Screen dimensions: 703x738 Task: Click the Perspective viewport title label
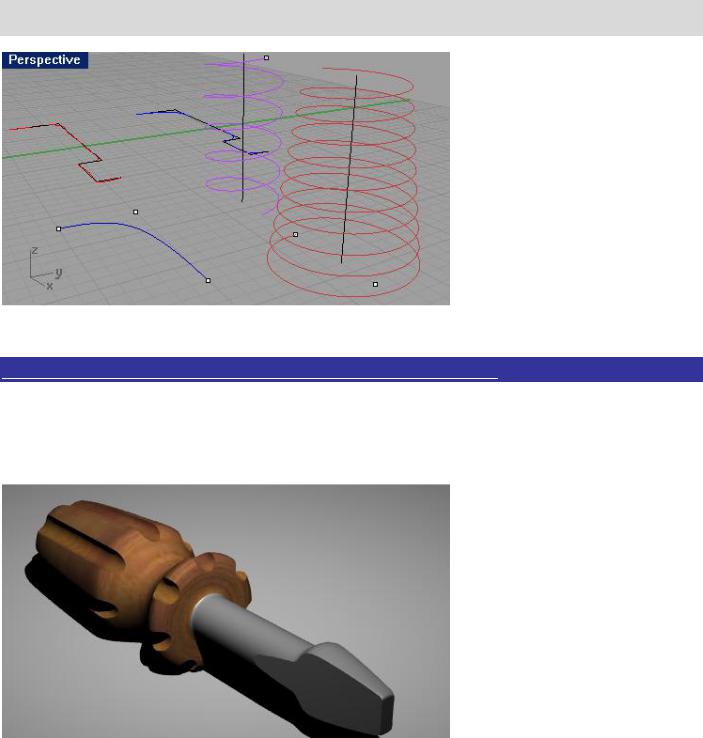45,60
